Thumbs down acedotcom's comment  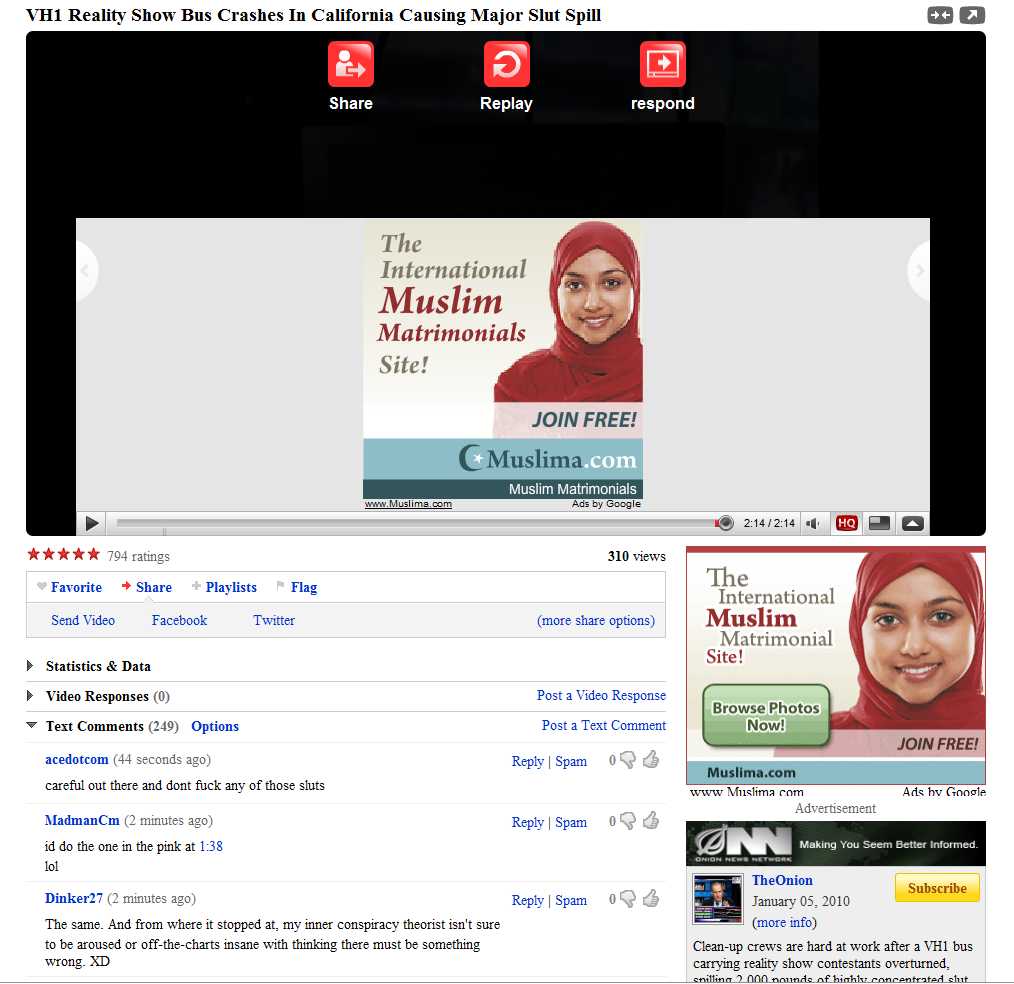coord(627,760)
